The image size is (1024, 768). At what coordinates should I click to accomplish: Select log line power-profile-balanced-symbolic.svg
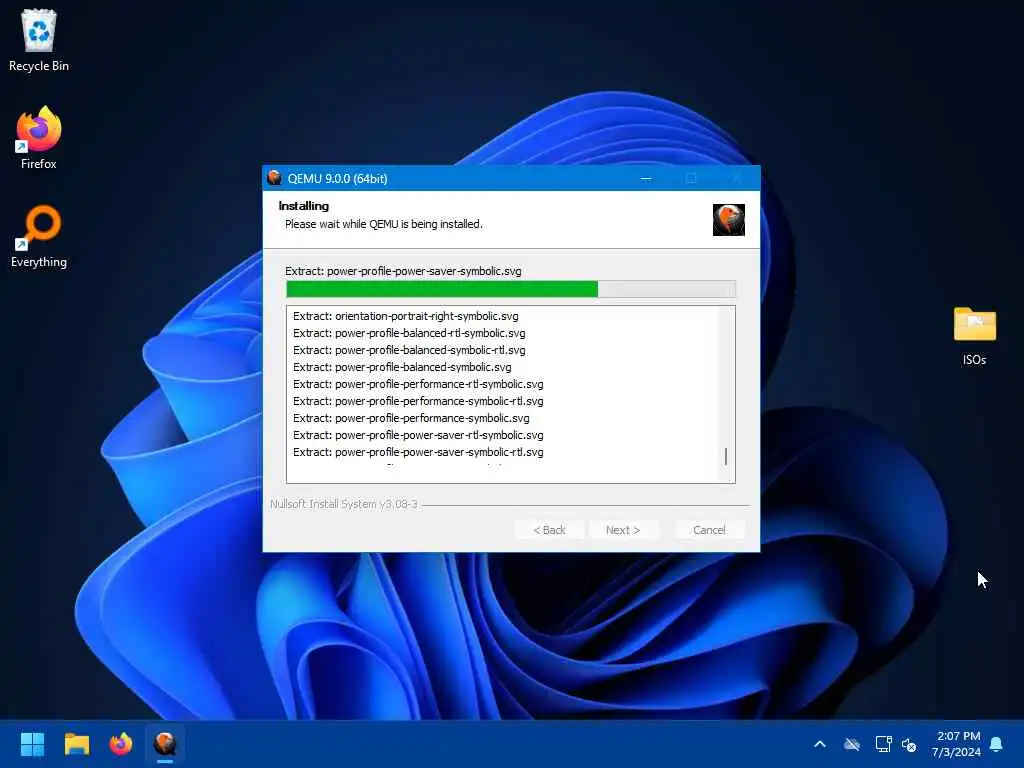(x=402, y=367)
